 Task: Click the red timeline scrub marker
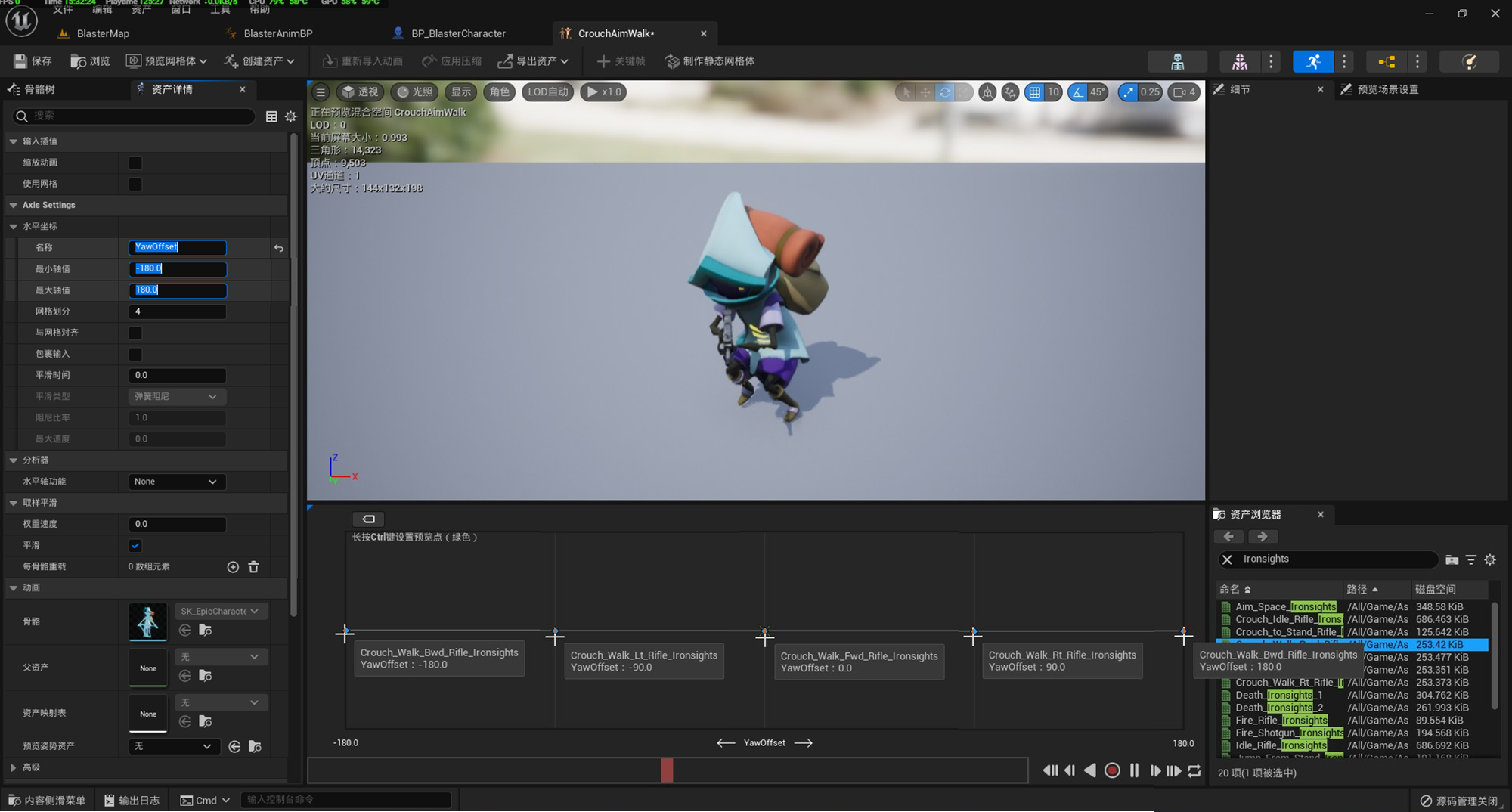[667, 770]
